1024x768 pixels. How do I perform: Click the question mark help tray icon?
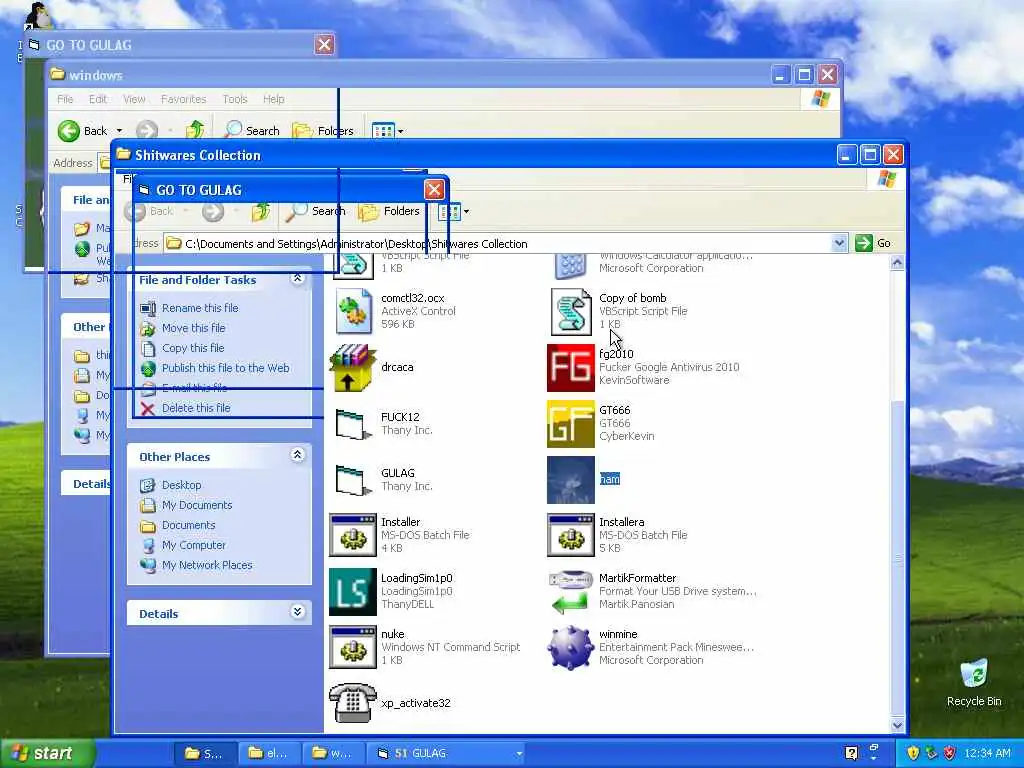851,753
